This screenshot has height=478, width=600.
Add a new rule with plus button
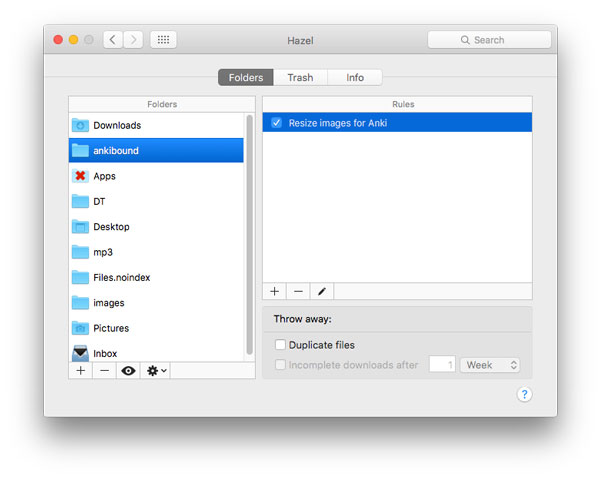[274, 291]
